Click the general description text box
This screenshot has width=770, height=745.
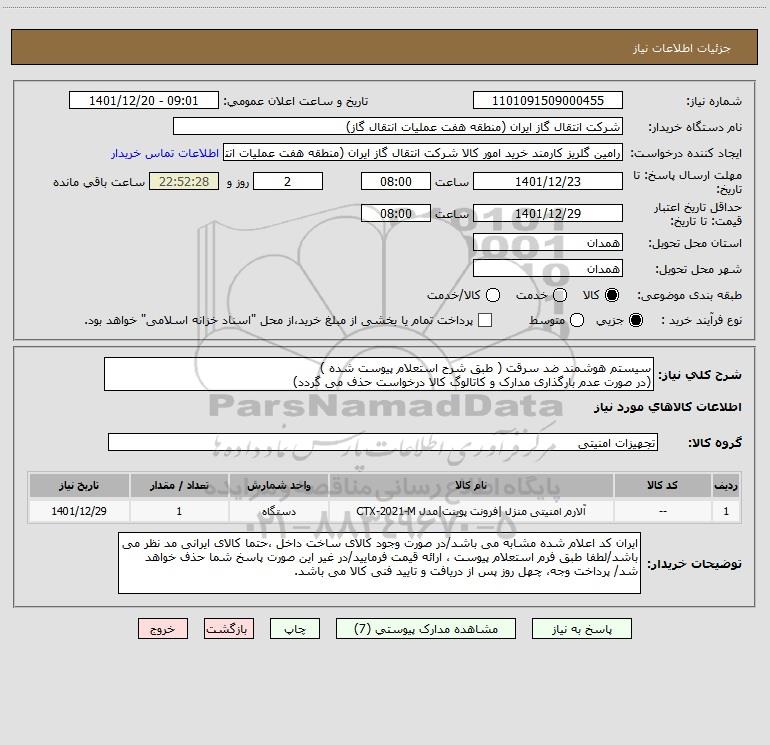pos(379,374)
